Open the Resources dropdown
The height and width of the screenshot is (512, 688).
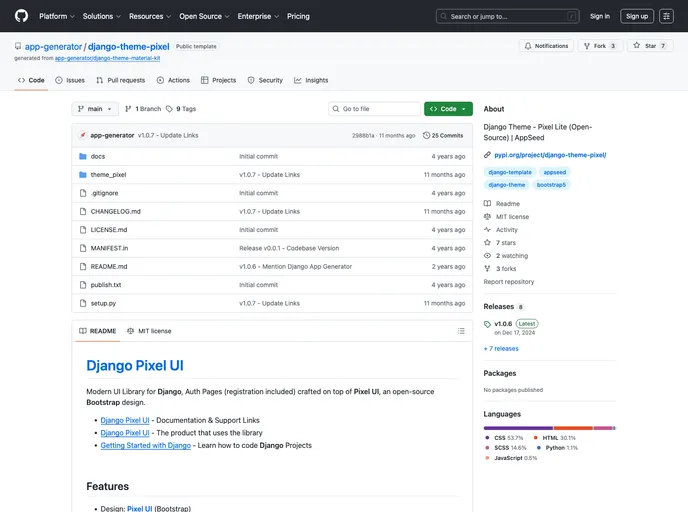(150, 16)
